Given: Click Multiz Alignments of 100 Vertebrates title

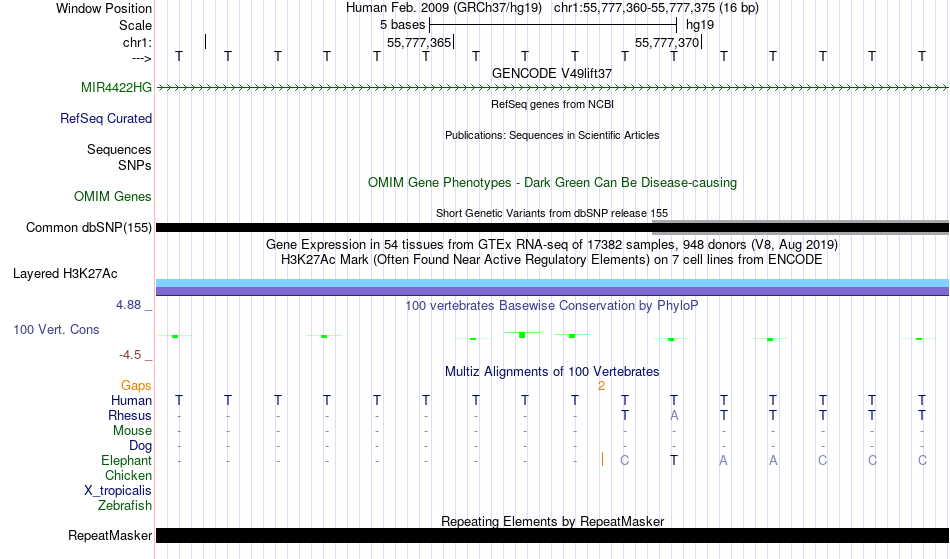Looking at the screenshot, I should [x=552, y=371].
